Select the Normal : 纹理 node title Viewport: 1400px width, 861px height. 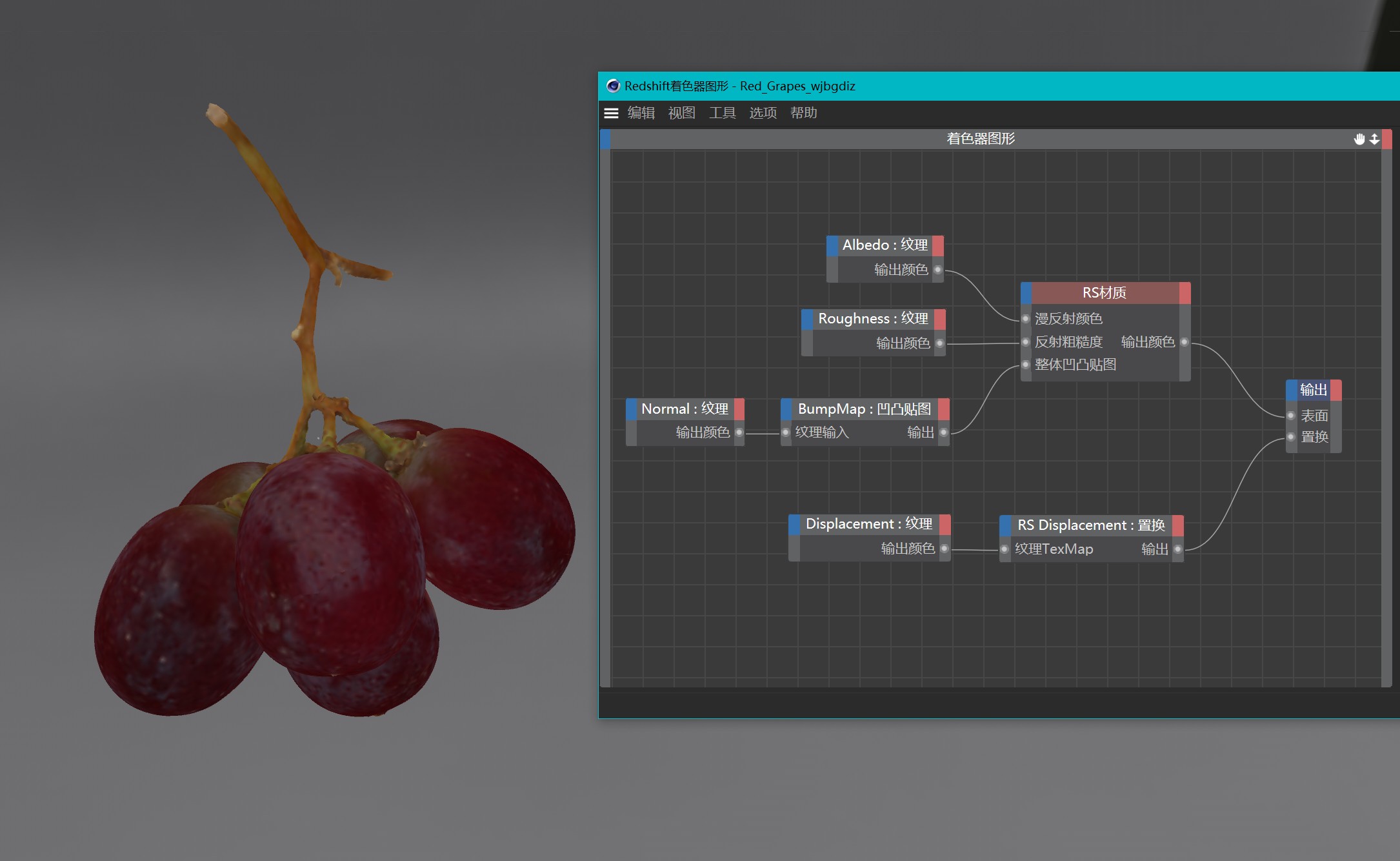pyautogui.click(x=685, y=409)
